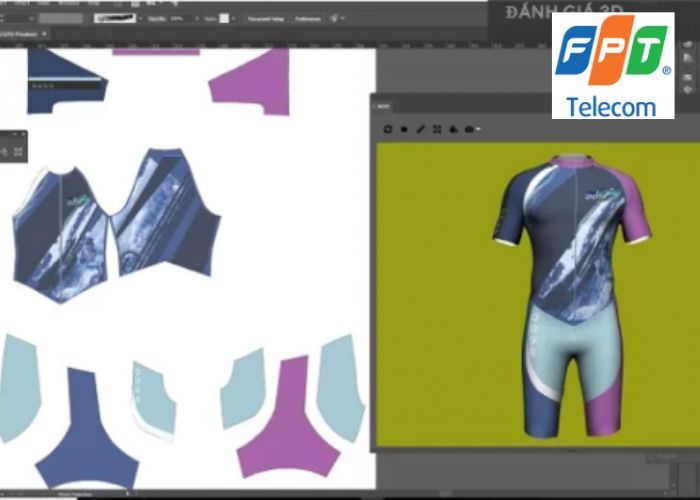Screen dimensions: 700x500
Task: Select the paint bucket icon in 3D preview toolbar
Action: click(453, 129)
